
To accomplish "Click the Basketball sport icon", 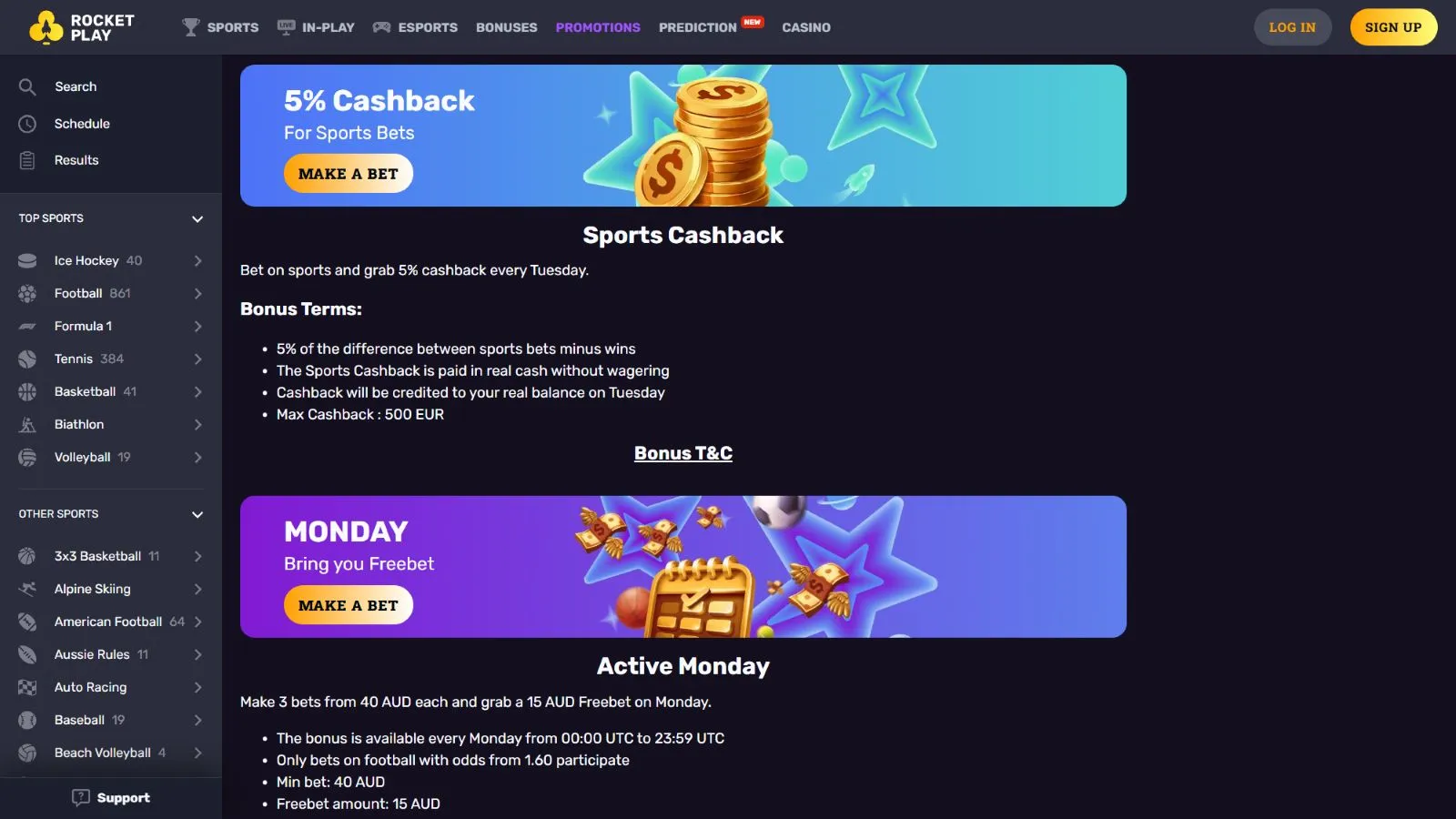I will [x=27, y=392].
